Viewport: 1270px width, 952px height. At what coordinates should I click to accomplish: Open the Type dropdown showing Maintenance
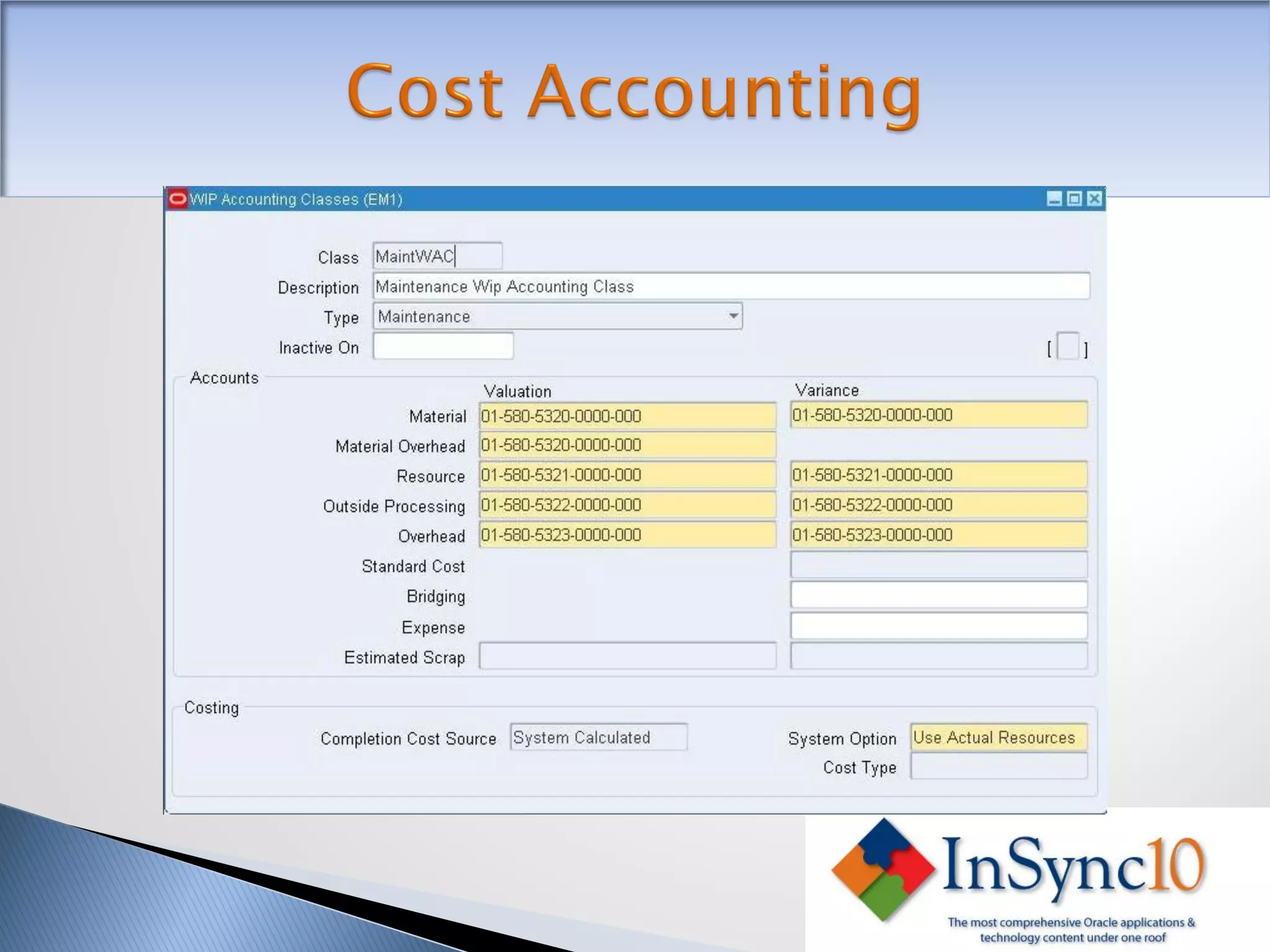pyautogui.click(x=733, y=316)
